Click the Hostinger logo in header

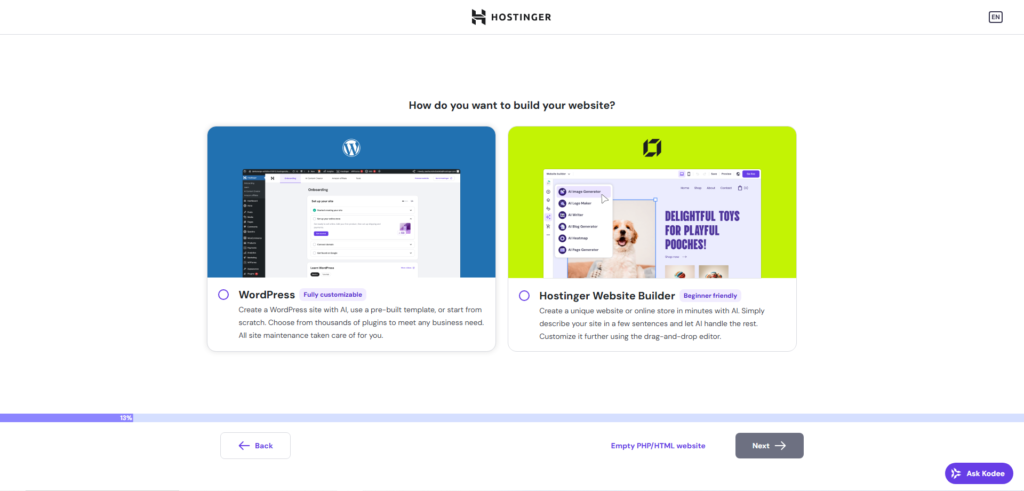[x=511, y=17]
